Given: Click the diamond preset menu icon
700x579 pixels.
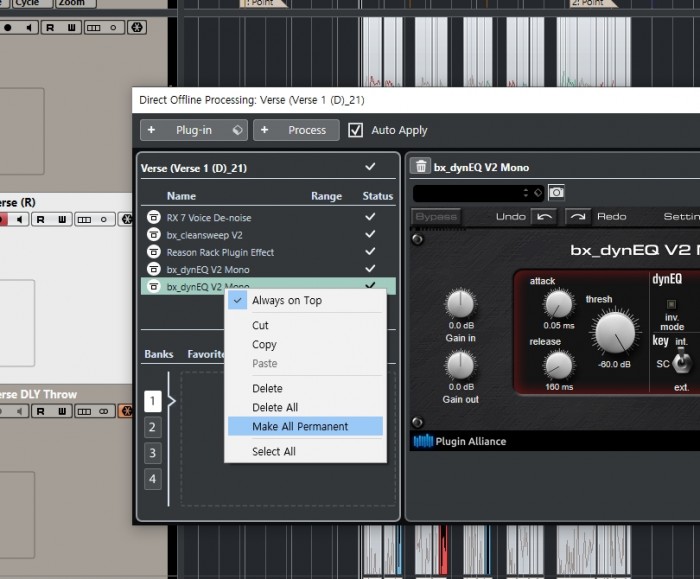Looking at the screenshot, I should [x=538, y=193].
